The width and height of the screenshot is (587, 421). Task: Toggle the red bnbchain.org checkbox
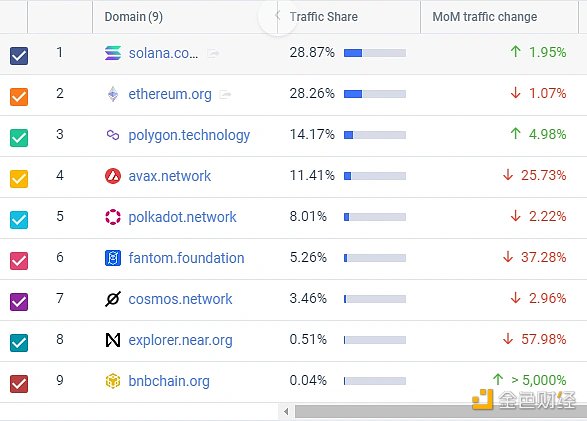coord(19,384)
